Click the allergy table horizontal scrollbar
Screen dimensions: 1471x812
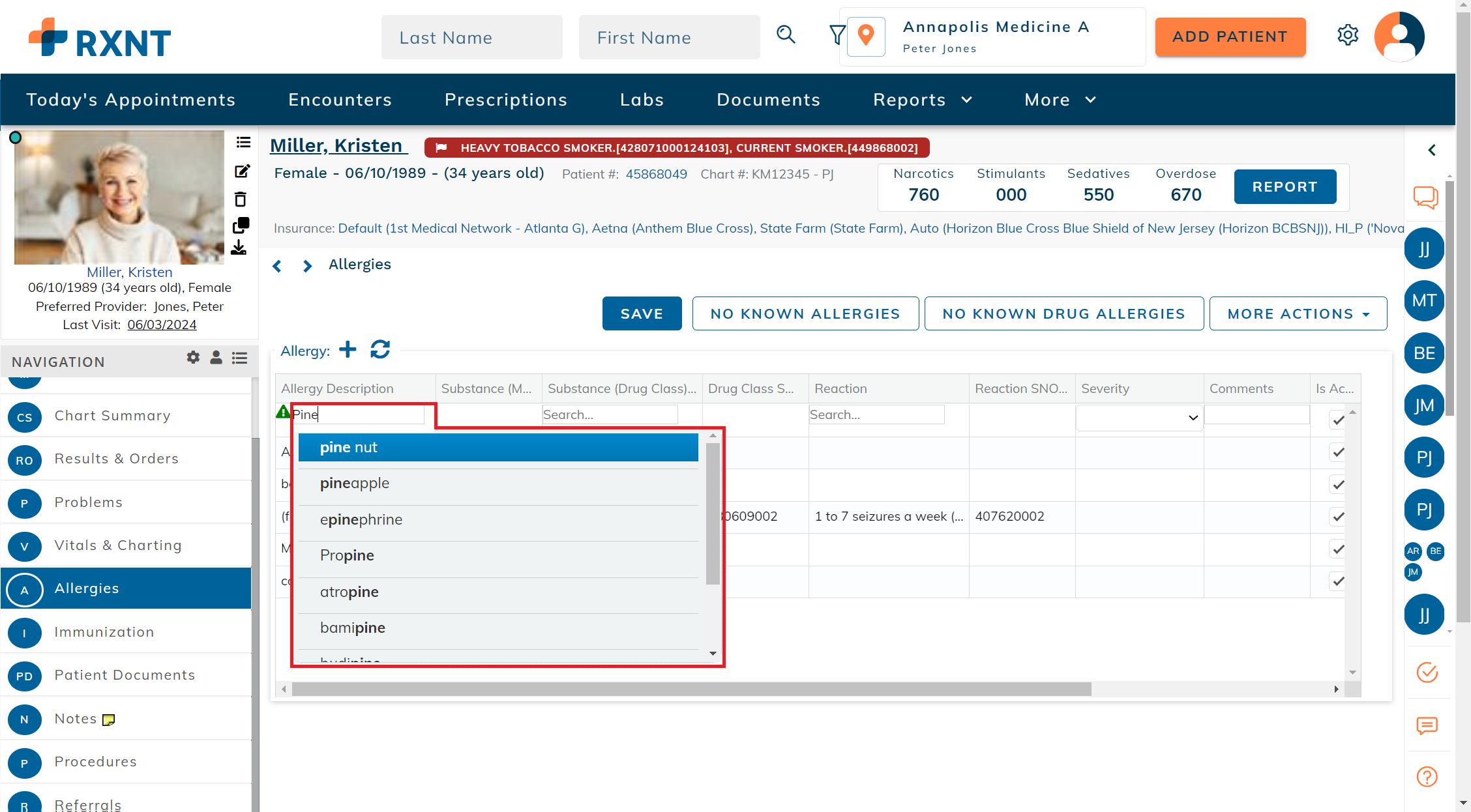point(691,689)
